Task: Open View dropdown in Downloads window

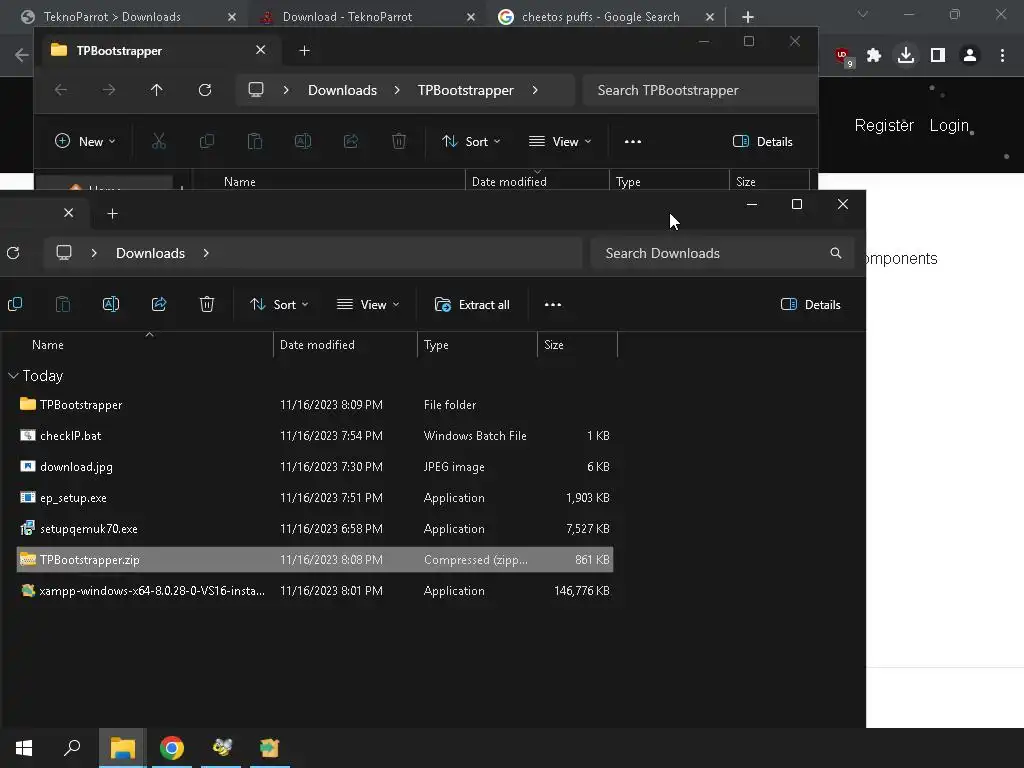Action: 368,304
